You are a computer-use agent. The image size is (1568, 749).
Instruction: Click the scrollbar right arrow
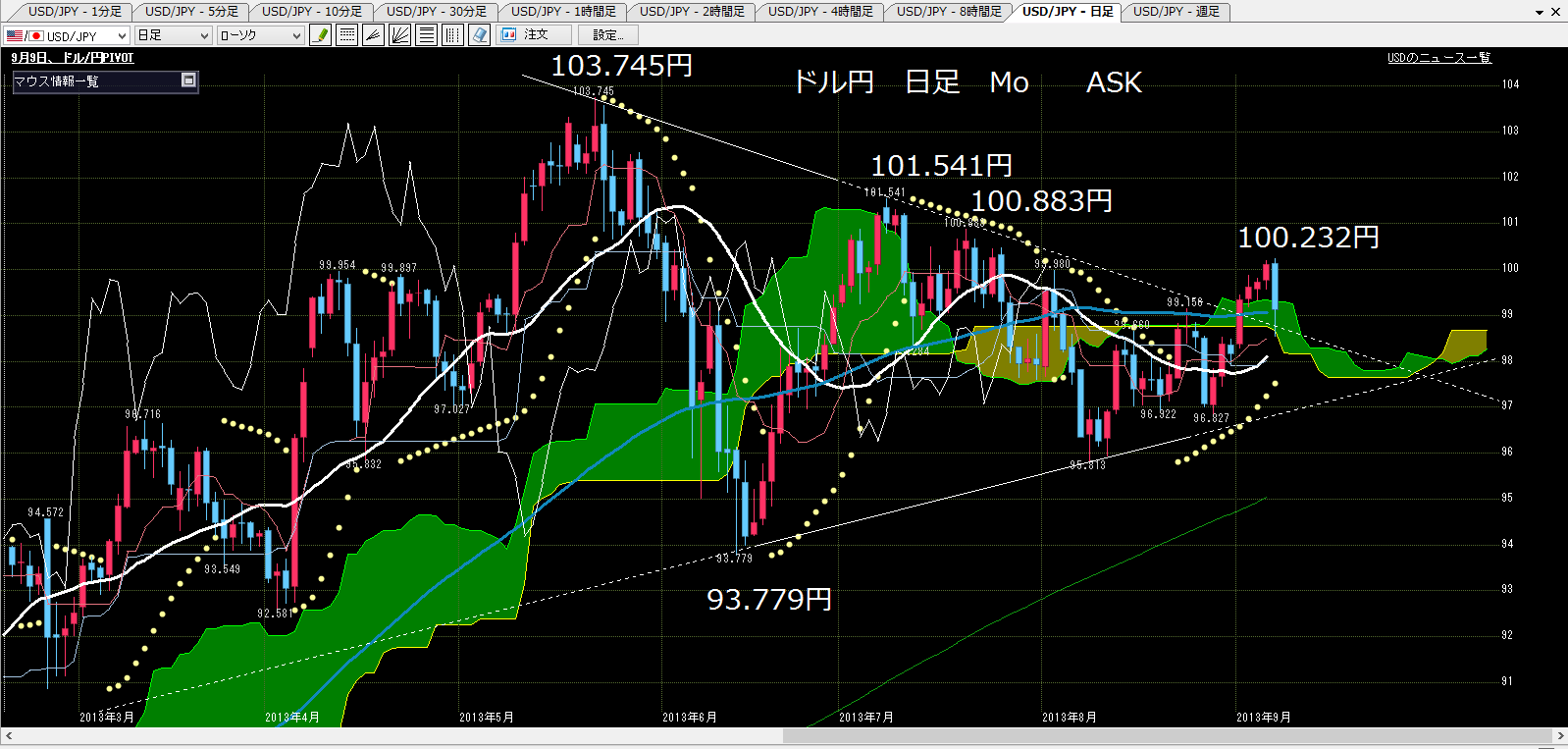(1560, 735)
